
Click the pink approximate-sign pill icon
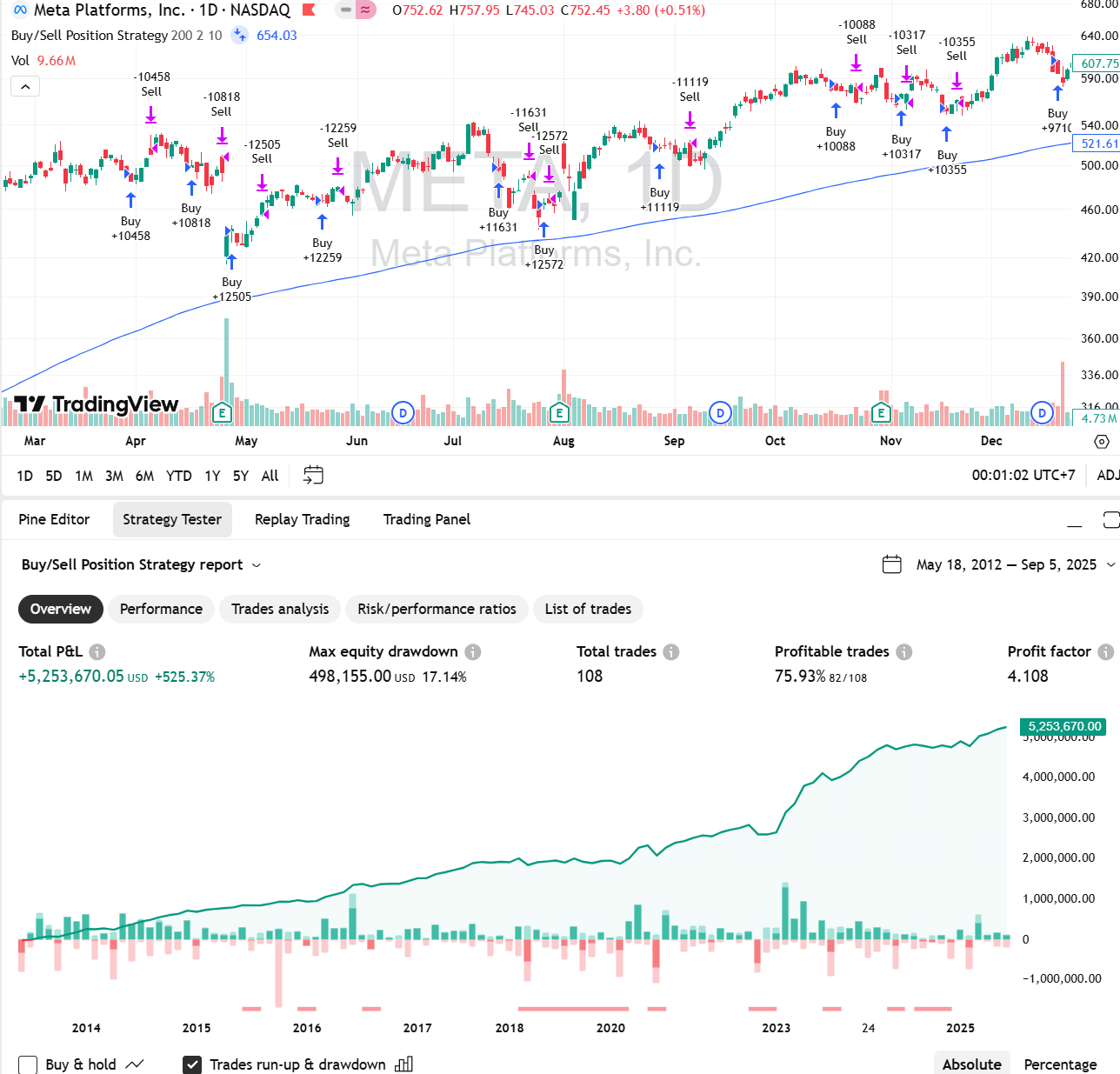click(x=366, y=10)
